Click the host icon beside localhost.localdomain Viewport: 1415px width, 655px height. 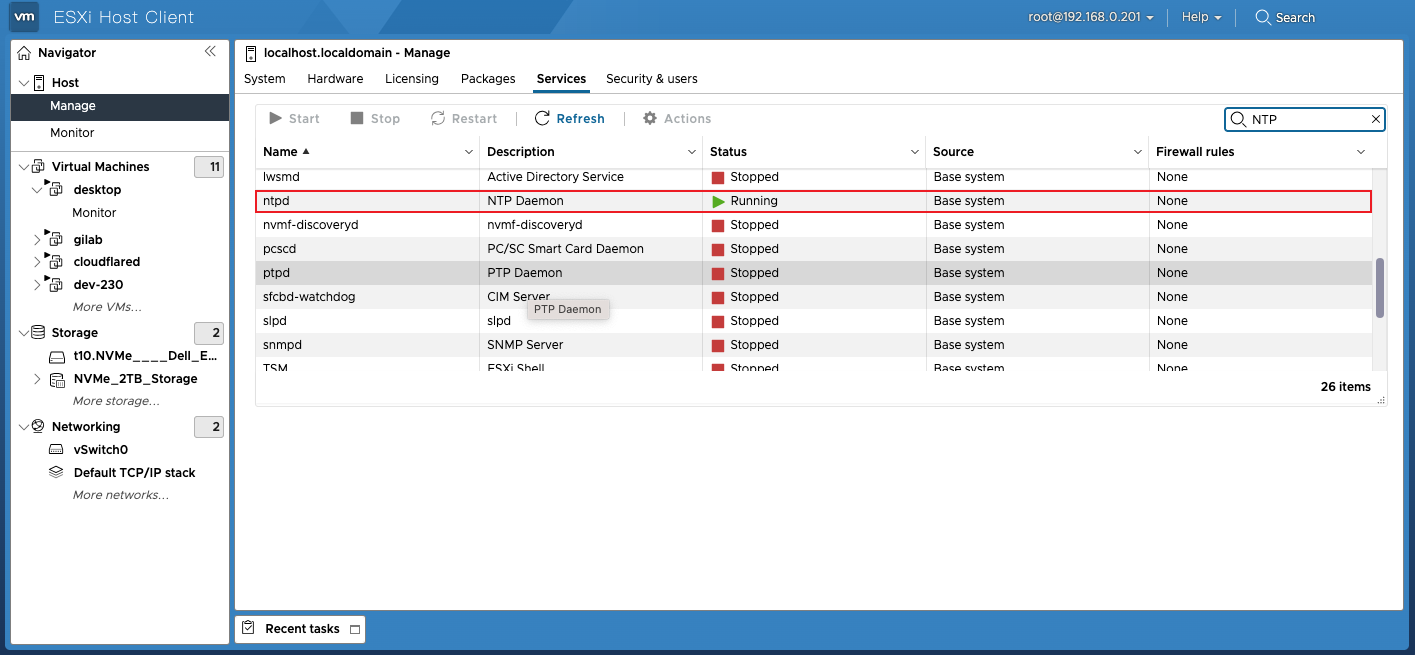pos(250,53)
